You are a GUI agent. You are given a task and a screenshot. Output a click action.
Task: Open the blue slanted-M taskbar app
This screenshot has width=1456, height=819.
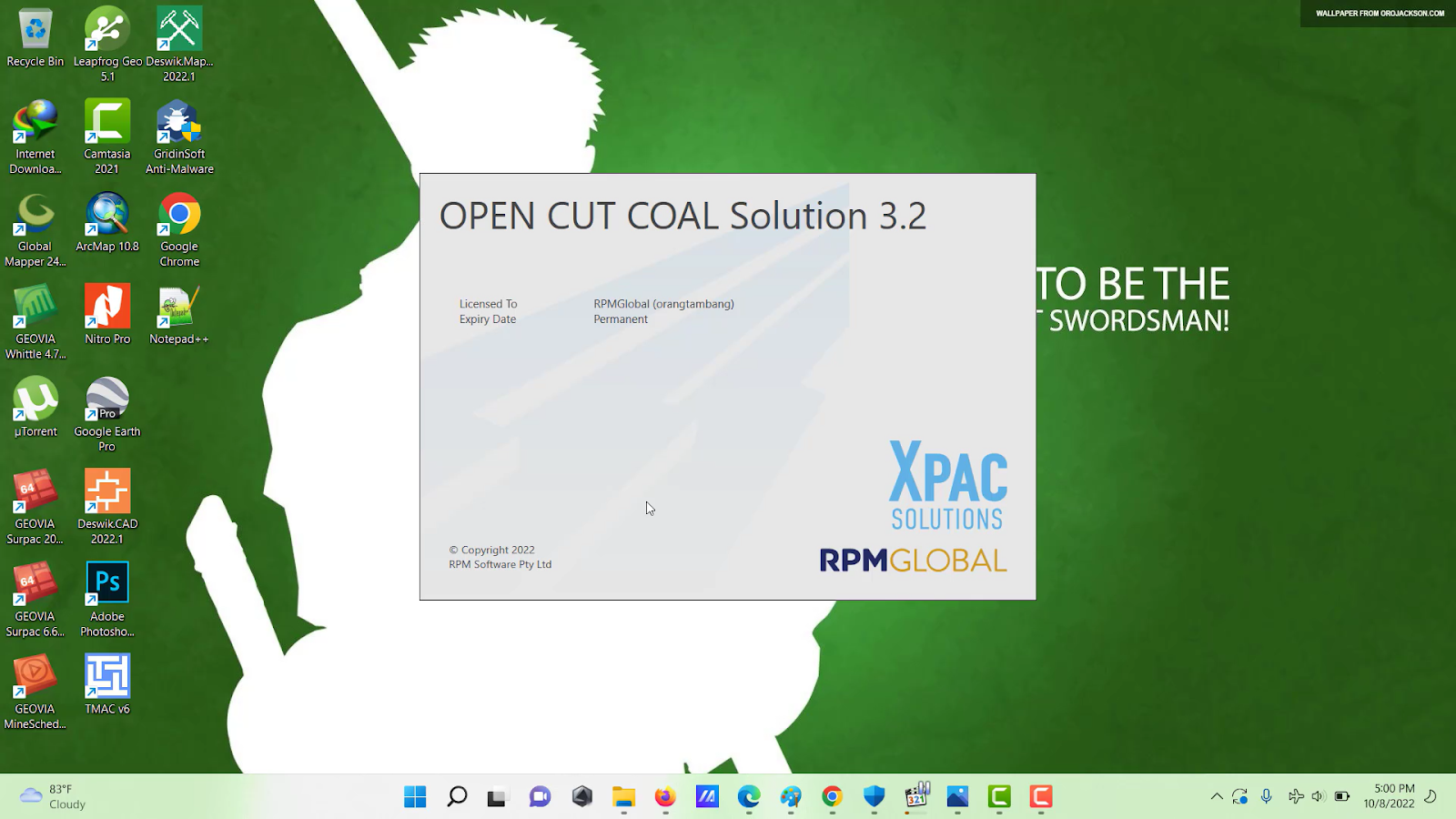[x=707, y=797]
